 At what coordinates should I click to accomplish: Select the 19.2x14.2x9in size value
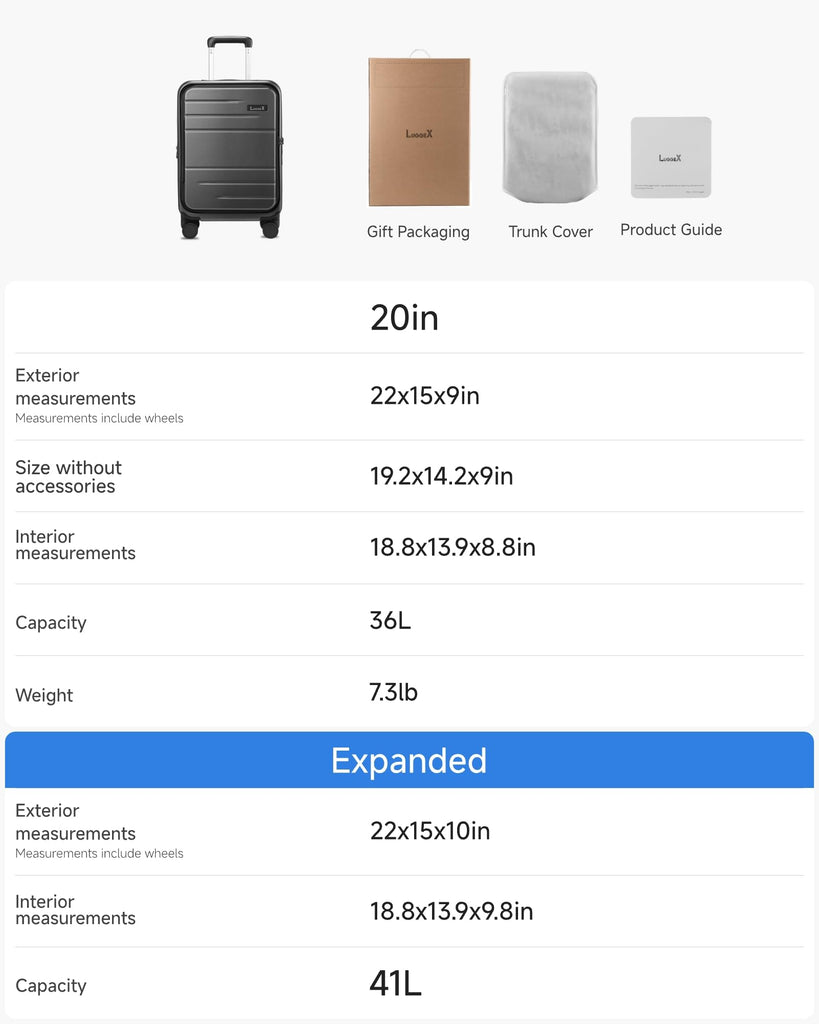[441, 476]
